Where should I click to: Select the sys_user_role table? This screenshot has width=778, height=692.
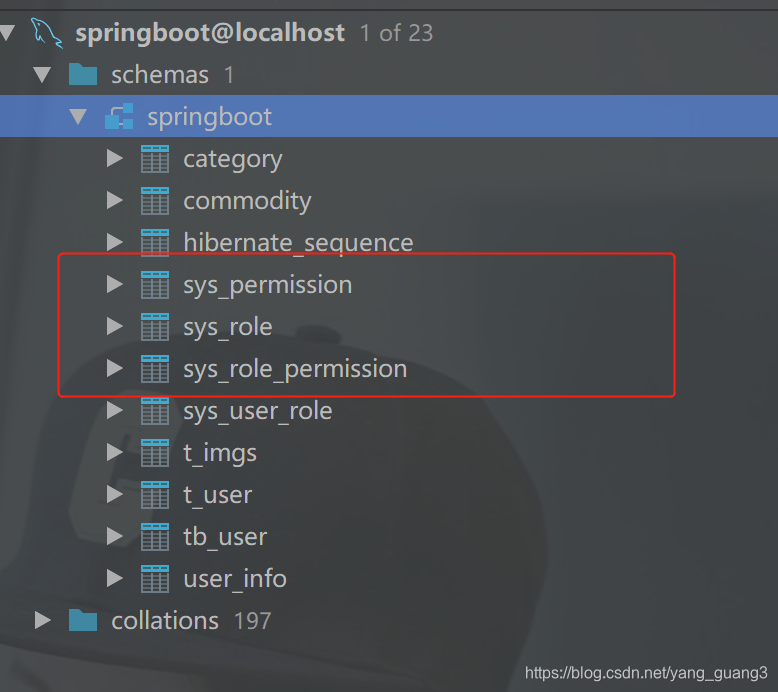(x=257, y=411)
